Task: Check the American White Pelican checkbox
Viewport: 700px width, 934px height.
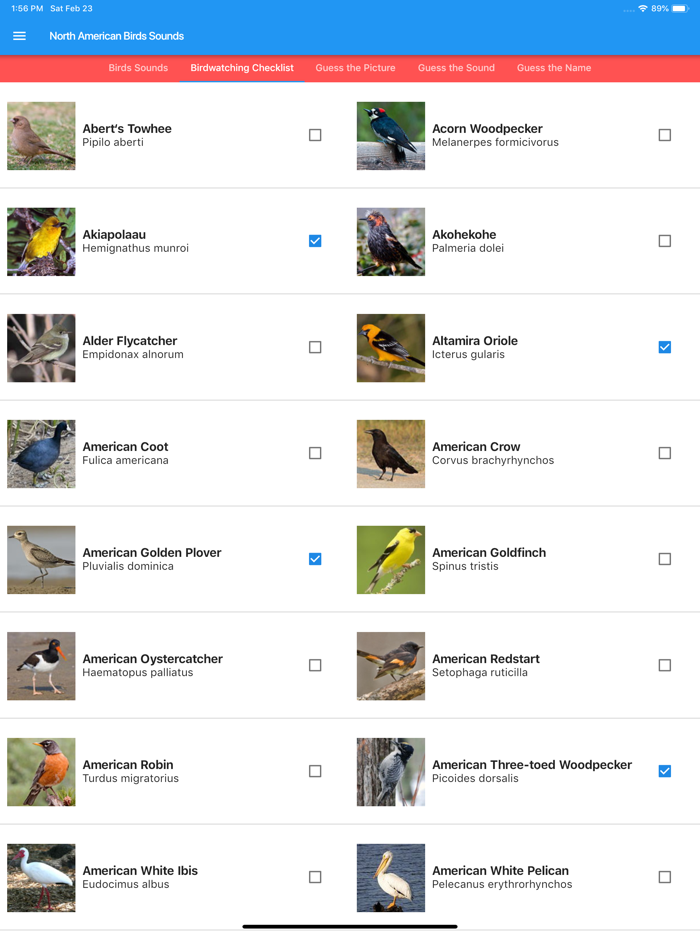Action: [664, 877]
